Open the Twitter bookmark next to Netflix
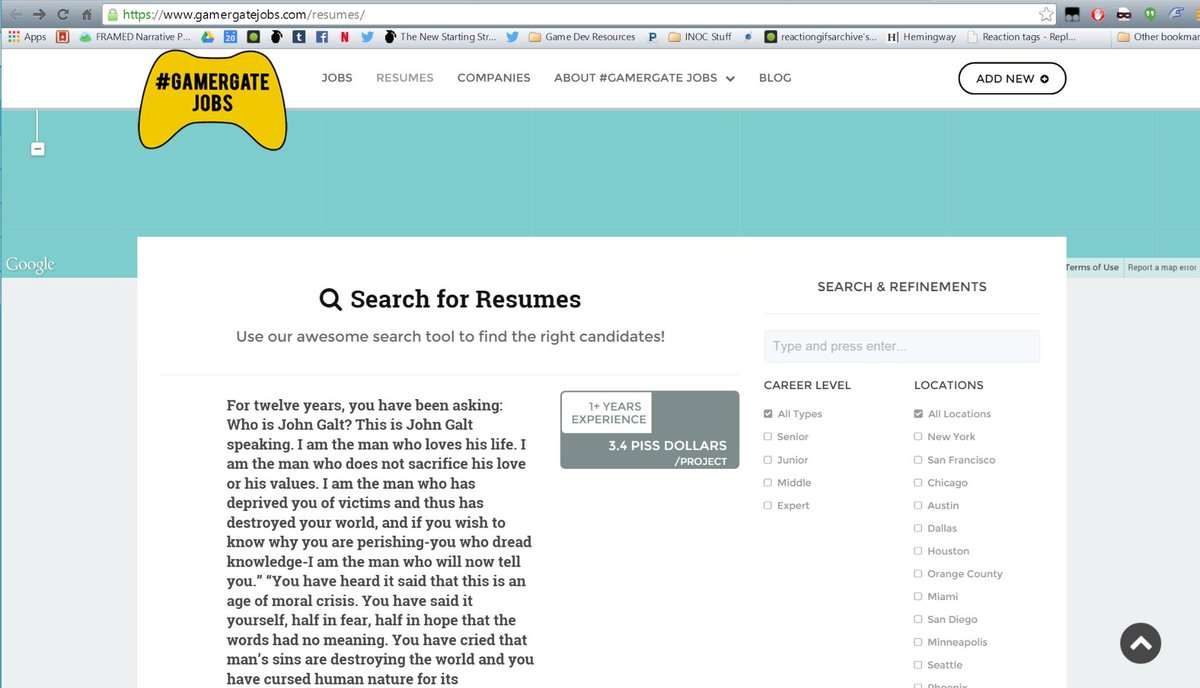Image resolution: width=1200 pixels, height=688 pixels. 367,37
